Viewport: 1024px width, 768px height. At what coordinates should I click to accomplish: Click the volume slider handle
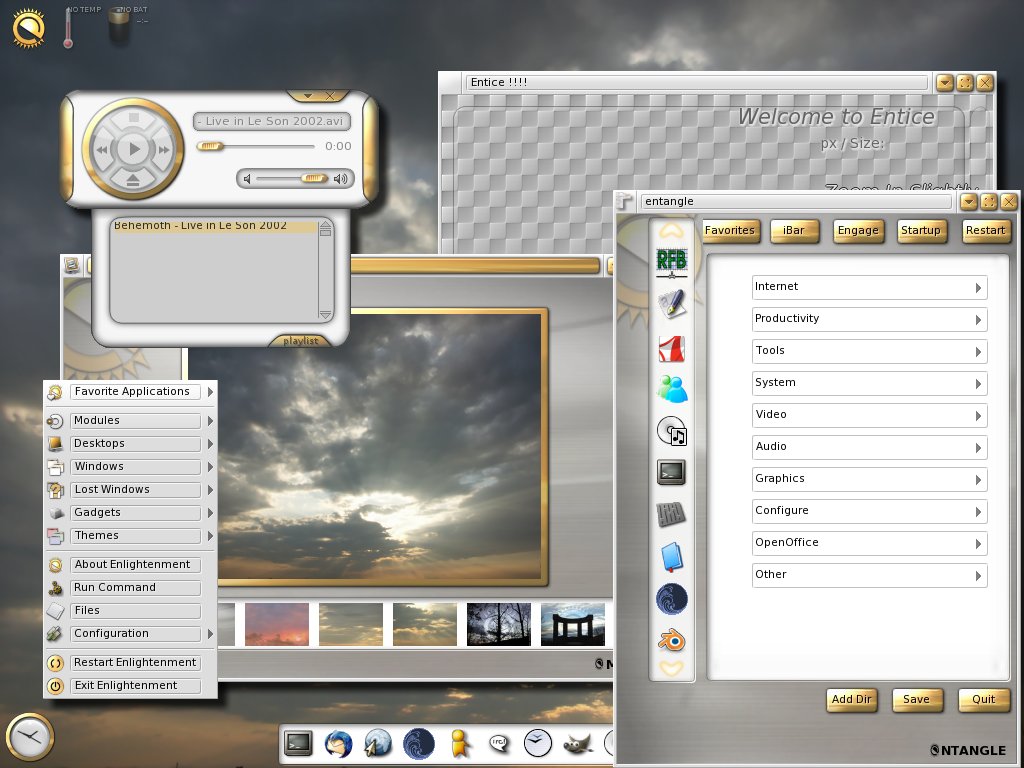tap(315, 179)
